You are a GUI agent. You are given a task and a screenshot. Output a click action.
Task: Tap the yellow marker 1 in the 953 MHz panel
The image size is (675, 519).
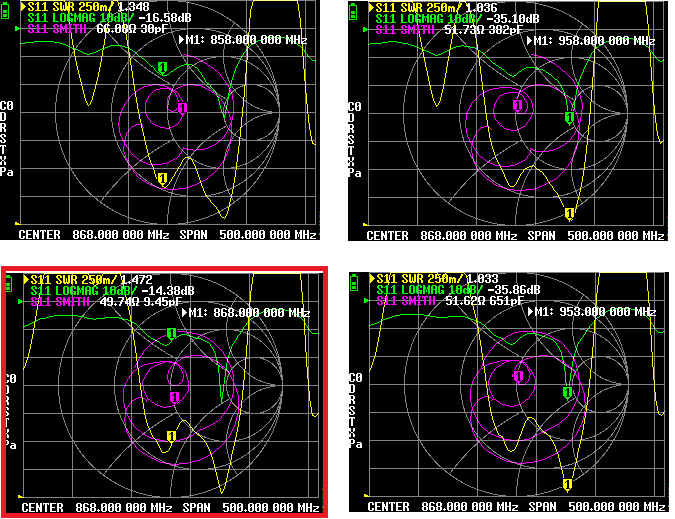tap(567, 485)
